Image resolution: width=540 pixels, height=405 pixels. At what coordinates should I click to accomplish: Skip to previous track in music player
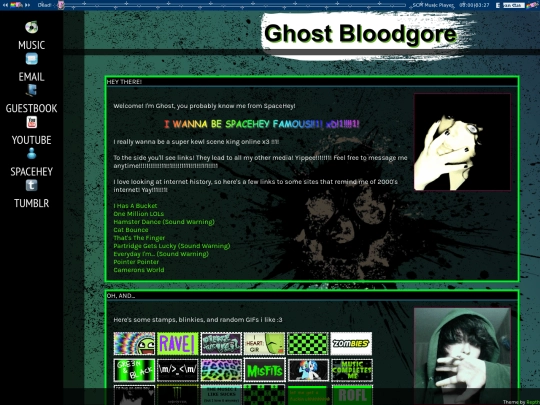pyautogui.click(x=5, y=5)
